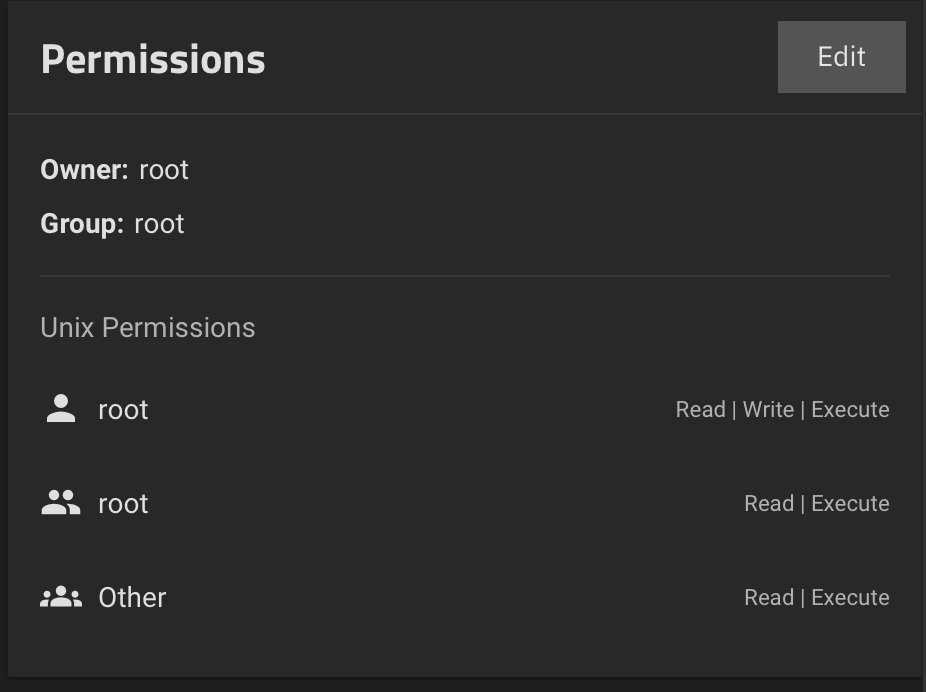
Task: Click the three-person Other users icon
Action: coord(61,597)
